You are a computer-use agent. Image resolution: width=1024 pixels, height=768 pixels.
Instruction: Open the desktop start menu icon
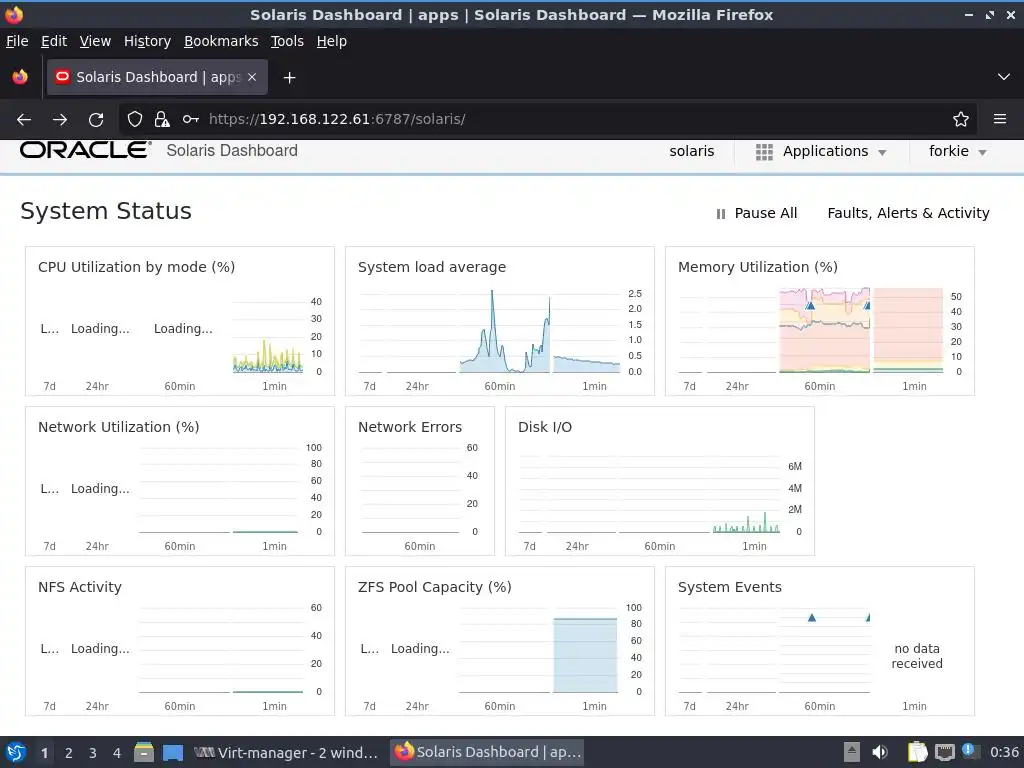16,752
